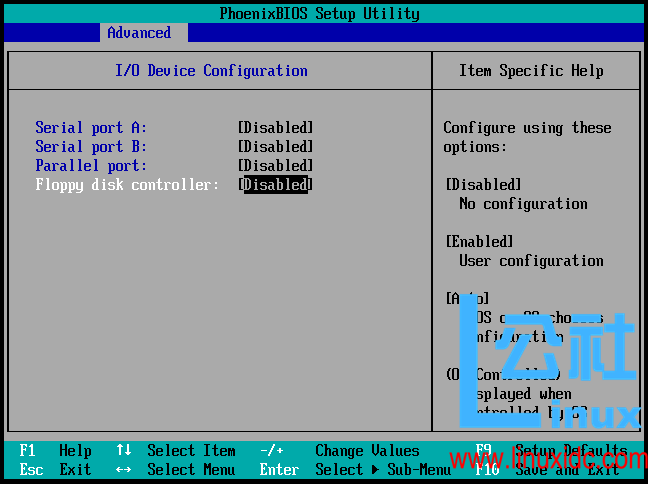Click the Sub-Menu footer label
The height and width of the screenshot is (484, 648).
click(419, 470)
